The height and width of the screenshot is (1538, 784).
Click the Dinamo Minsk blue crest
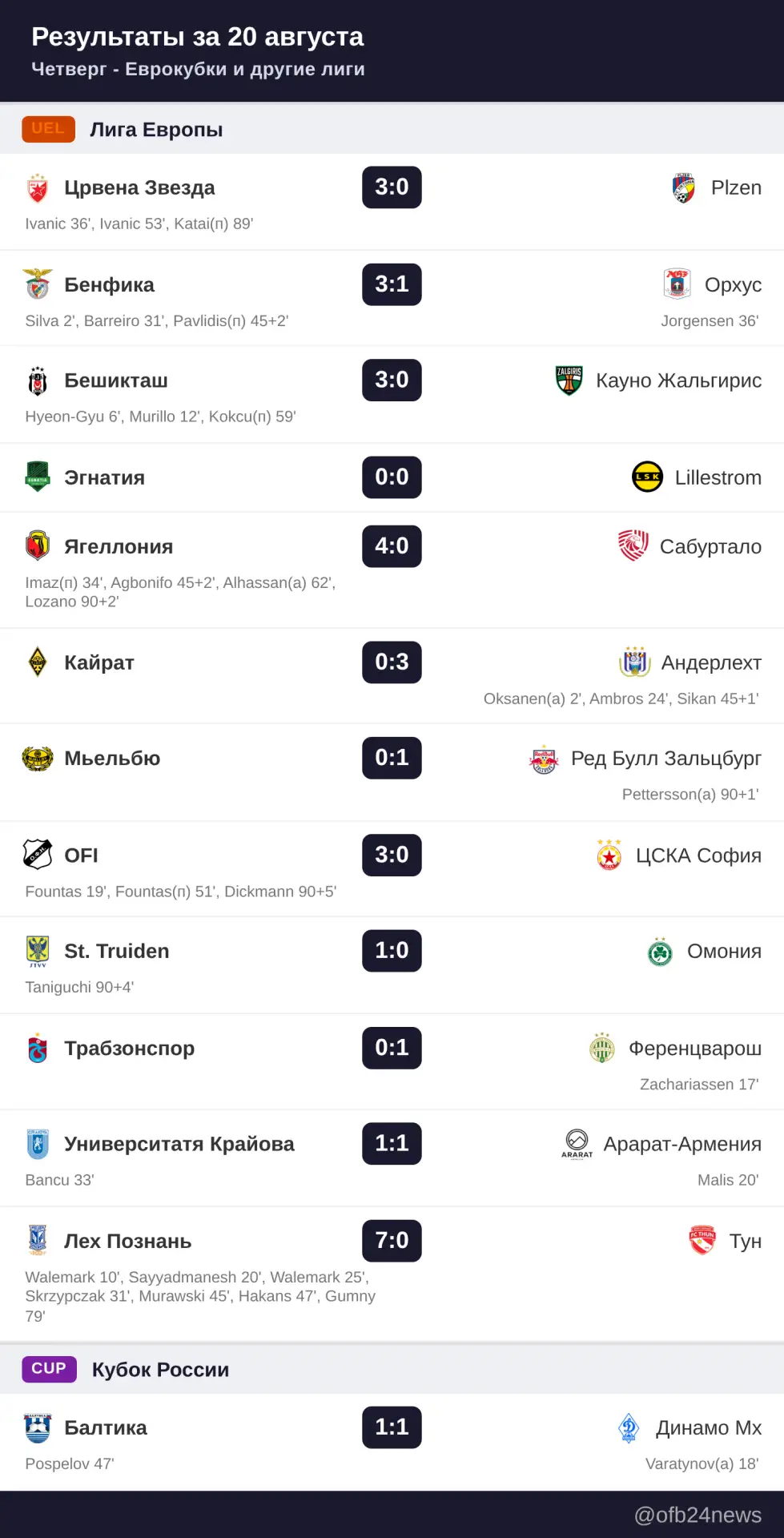coord(629,1427)
